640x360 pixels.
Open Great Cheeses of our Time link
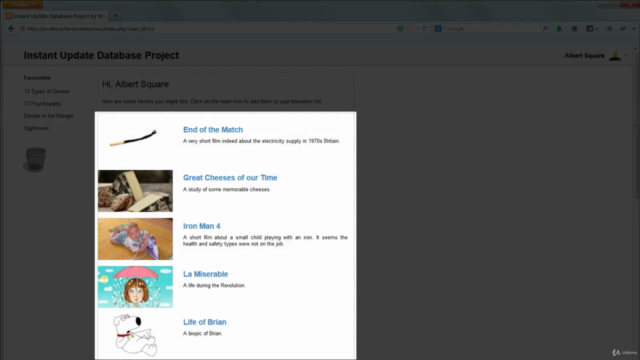(230, 178)
